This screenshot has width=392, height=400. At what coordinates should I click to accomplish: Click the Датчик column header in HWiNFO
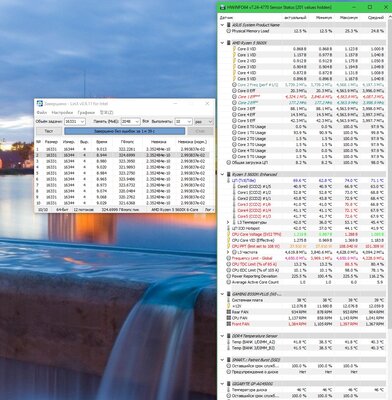pos(227,17)
